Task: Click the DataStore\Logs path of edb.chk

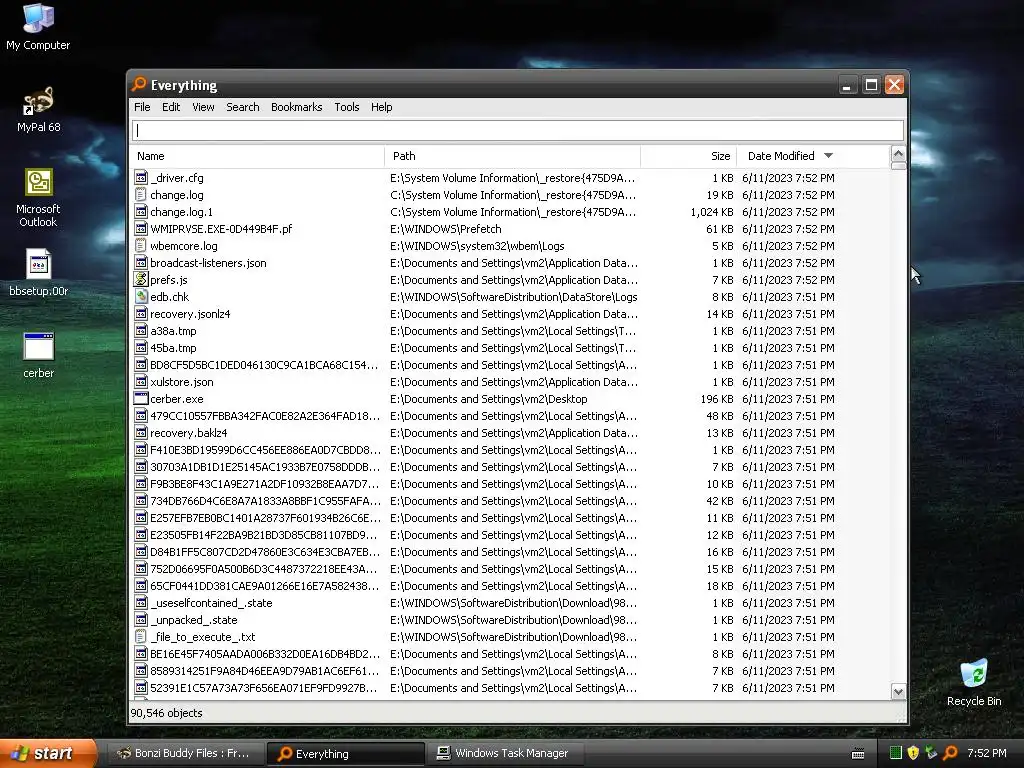Action: (x=513, y=296)
